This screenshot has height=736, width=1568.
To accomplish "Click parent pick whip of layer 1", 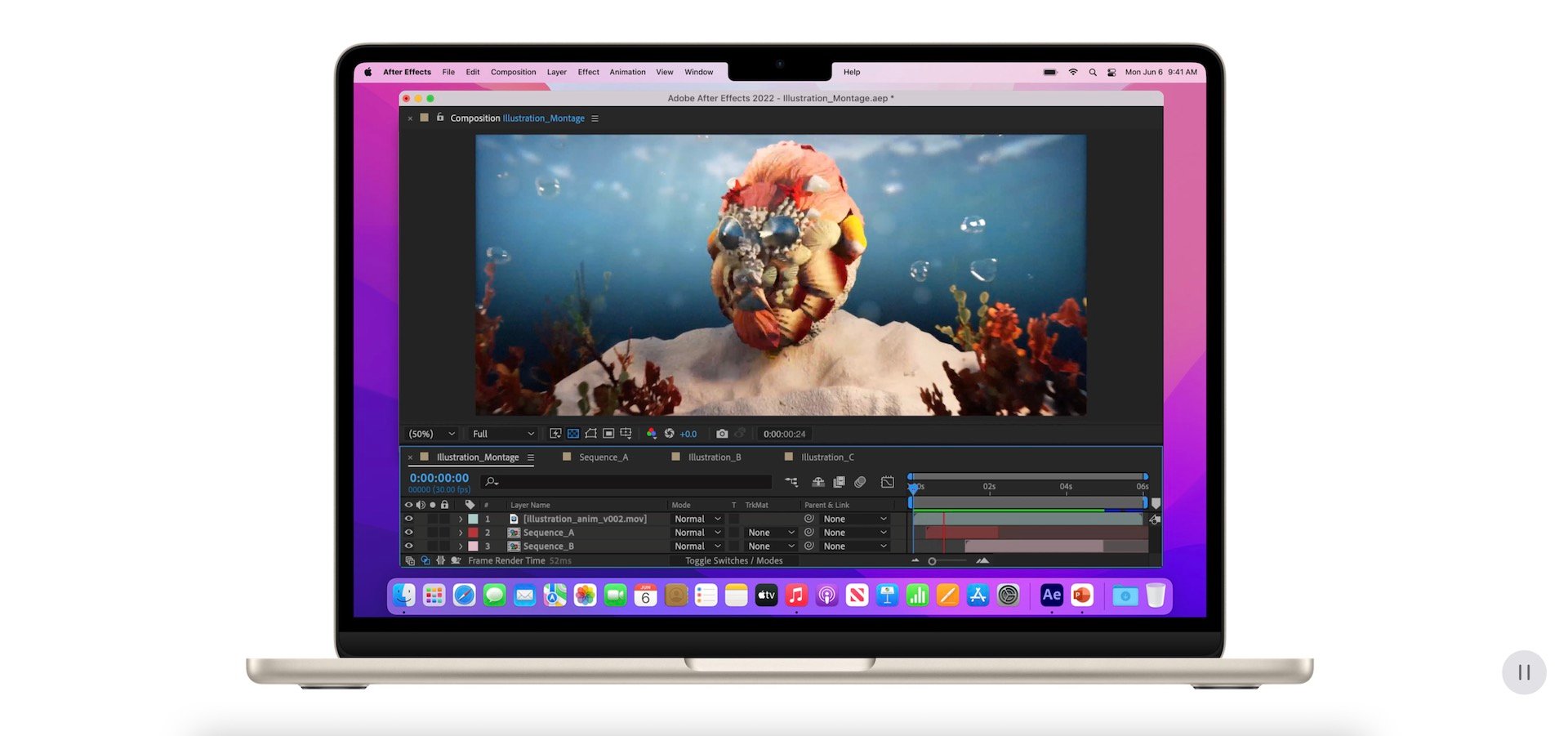I will pyautogui.click(x=808, y=519).
